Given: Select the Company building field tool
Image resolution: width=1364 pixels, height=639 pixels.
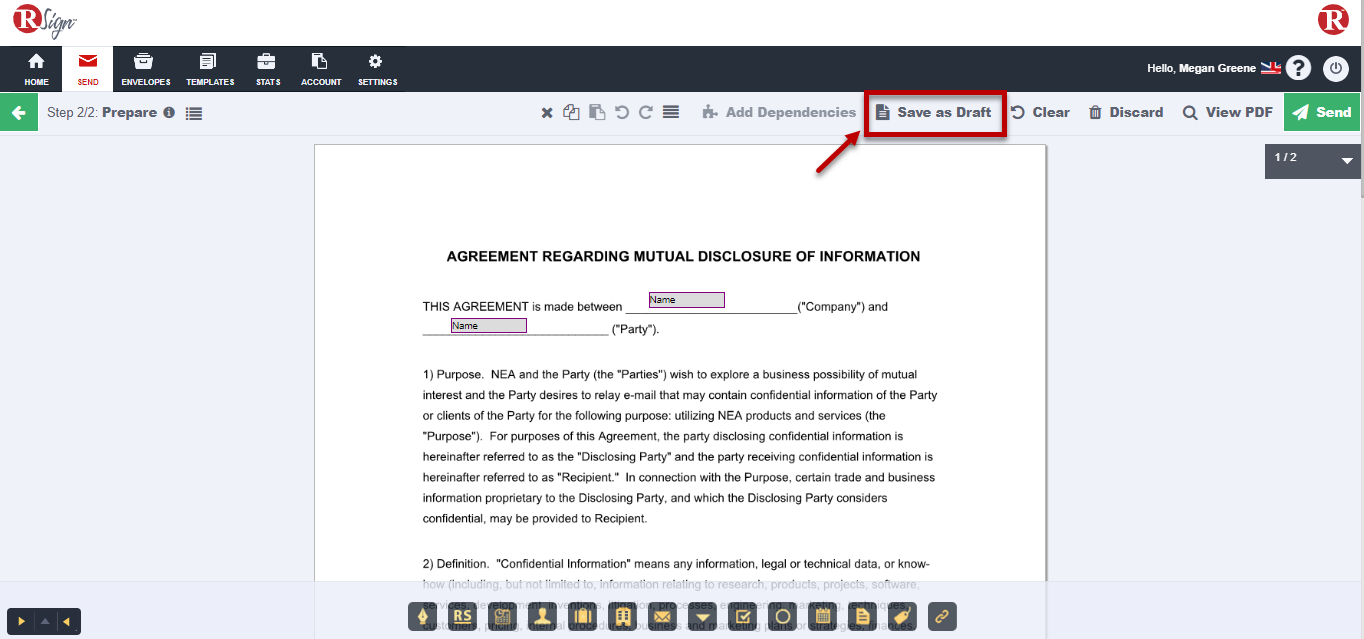Looking at the screenshot, I should [622, 617].
